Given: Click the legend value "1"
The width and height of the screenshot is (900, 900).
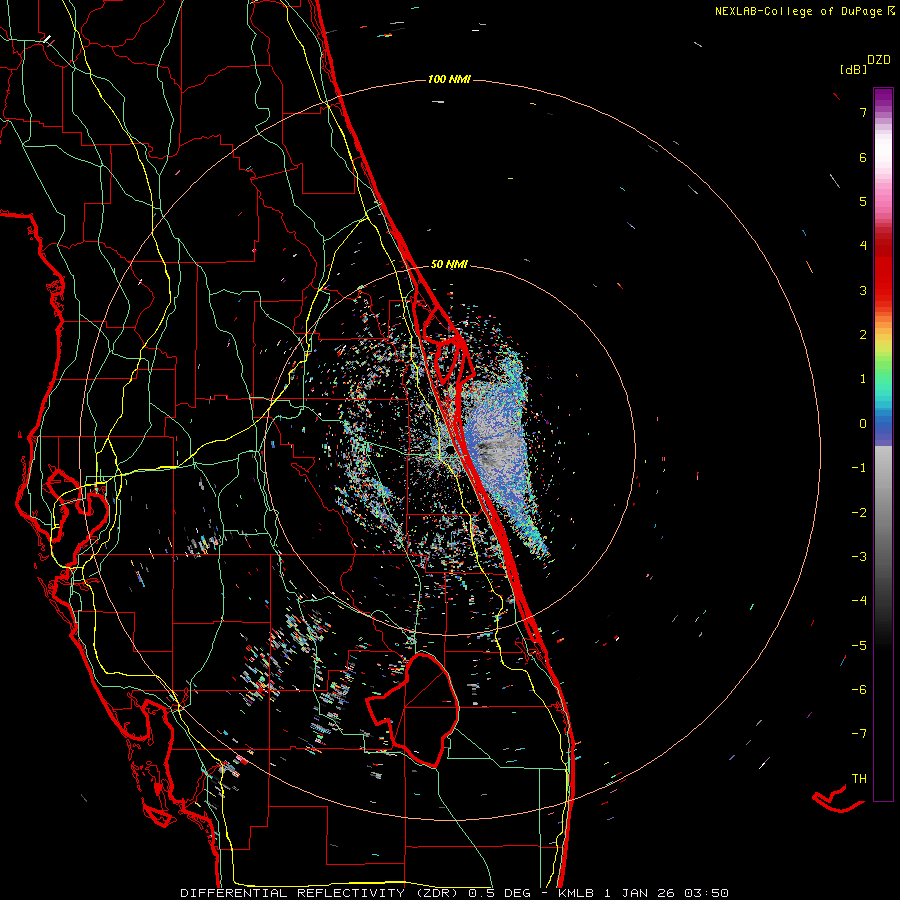Looking at the screenshot, I should click(863, 379).
